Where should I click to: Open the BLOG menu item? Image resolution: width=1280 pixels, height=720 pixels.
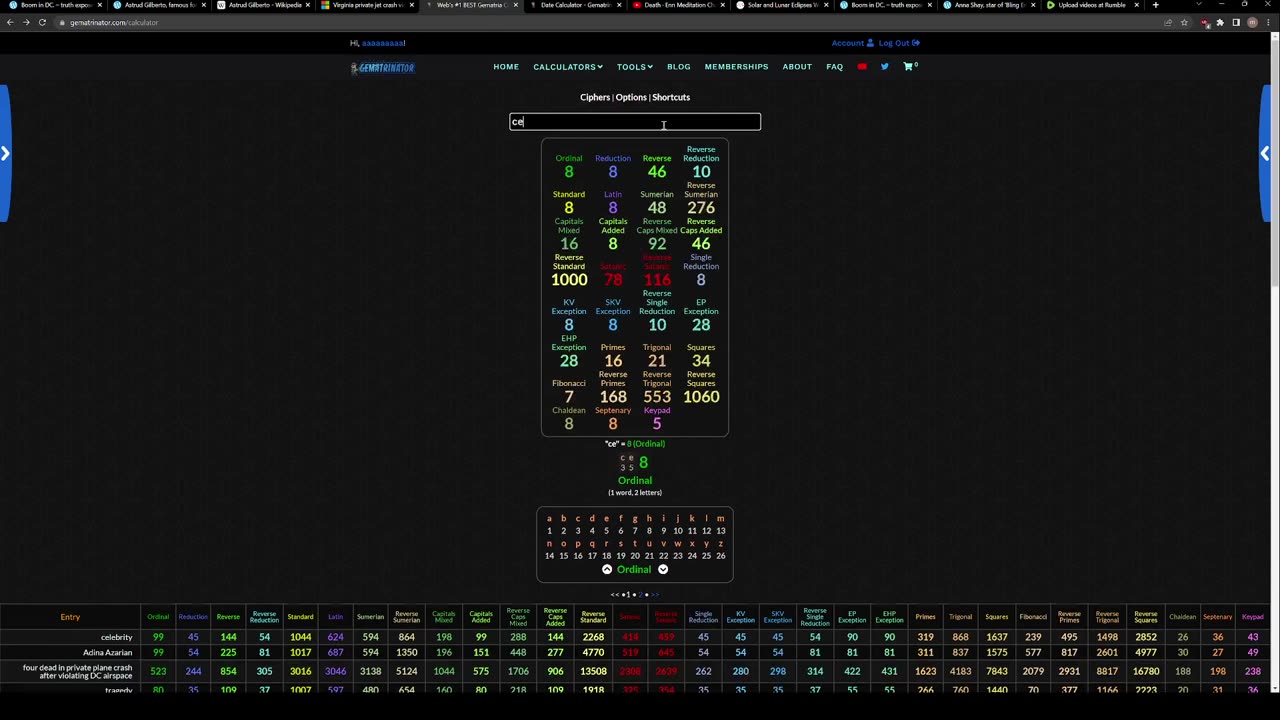[679, 67]
